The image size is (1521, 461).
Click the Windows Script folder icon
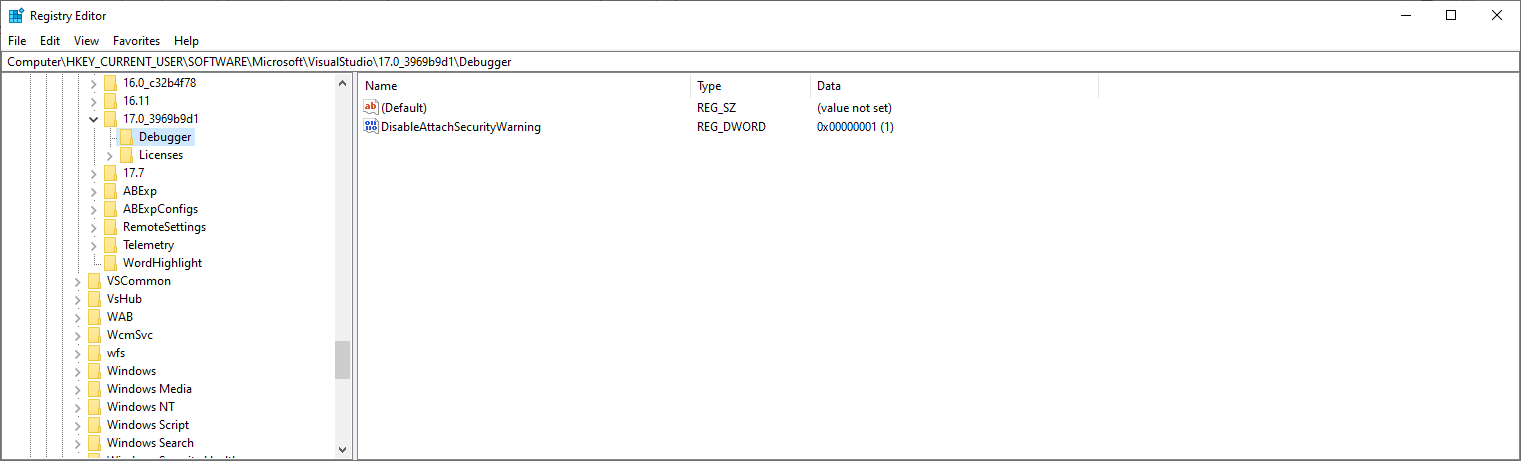tap(94, 425)
